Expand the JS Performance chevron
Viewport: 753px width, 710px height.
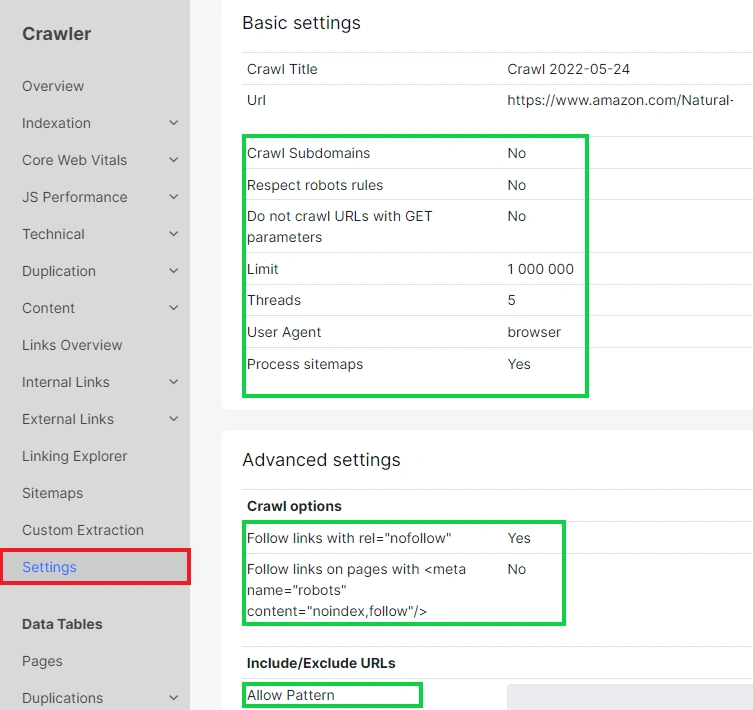coord(173,197)
